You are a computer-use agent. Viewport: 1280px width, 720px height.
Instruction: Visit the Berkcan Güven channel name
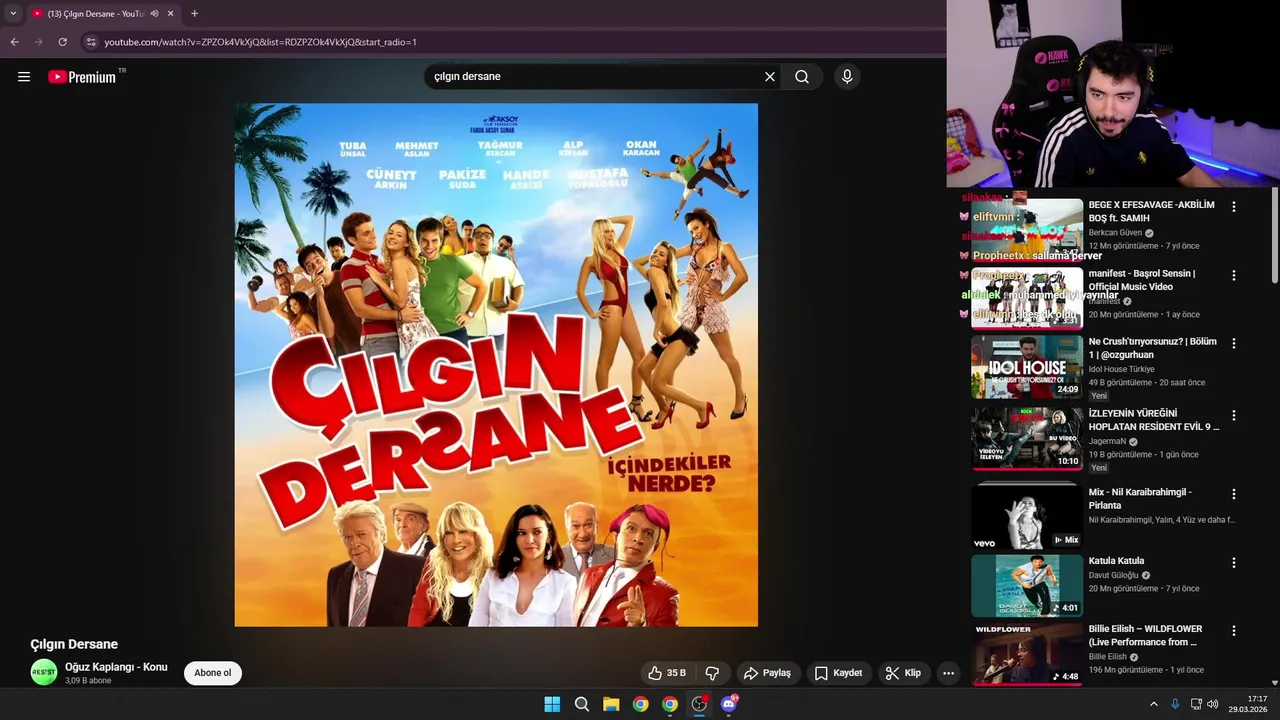pos(1115,233)
